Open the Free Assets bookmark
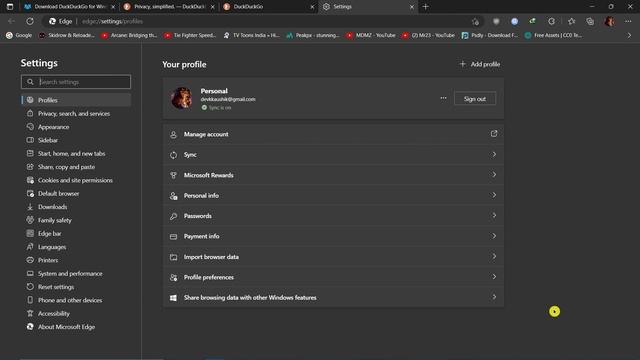Screen dimensions: 640x360 [553, 36]
